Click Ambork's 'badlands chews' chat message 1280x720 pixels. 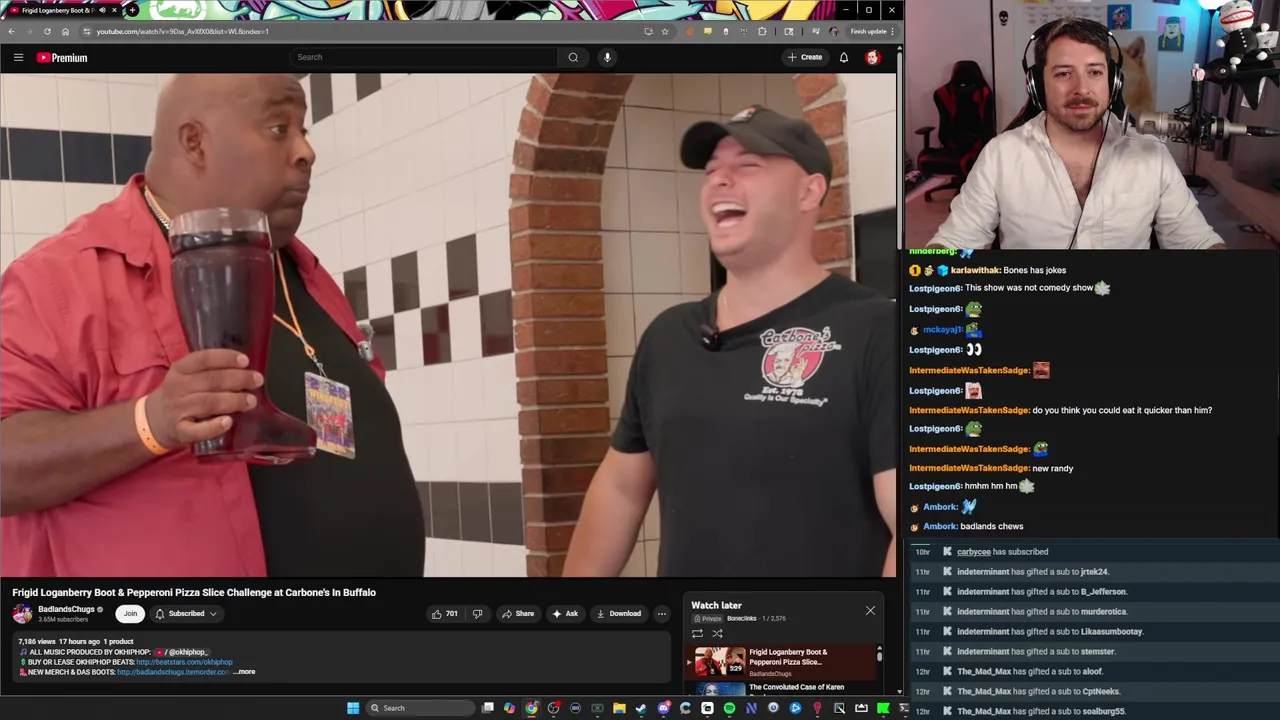pyautogui.click(x=991, y=526)
